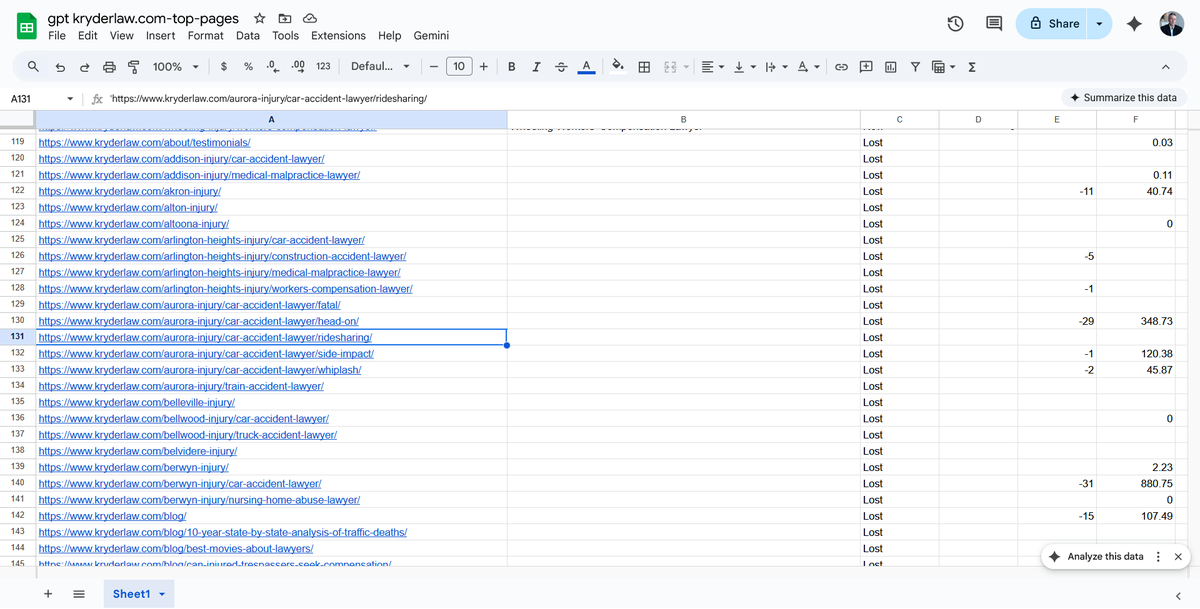Decrease the font size
Image resolution: width=1200 pixels, height=609 pixels.
click(434, 67)
